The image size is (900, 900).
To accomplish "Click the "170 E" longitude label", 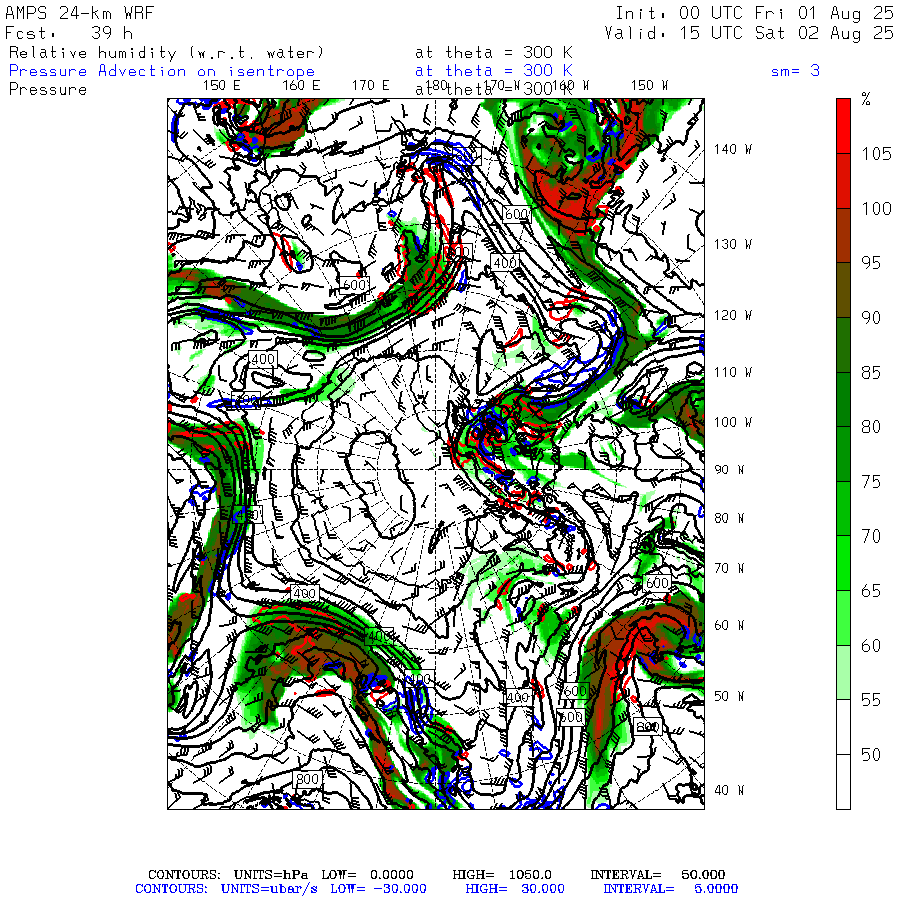I will coord(370,86).
